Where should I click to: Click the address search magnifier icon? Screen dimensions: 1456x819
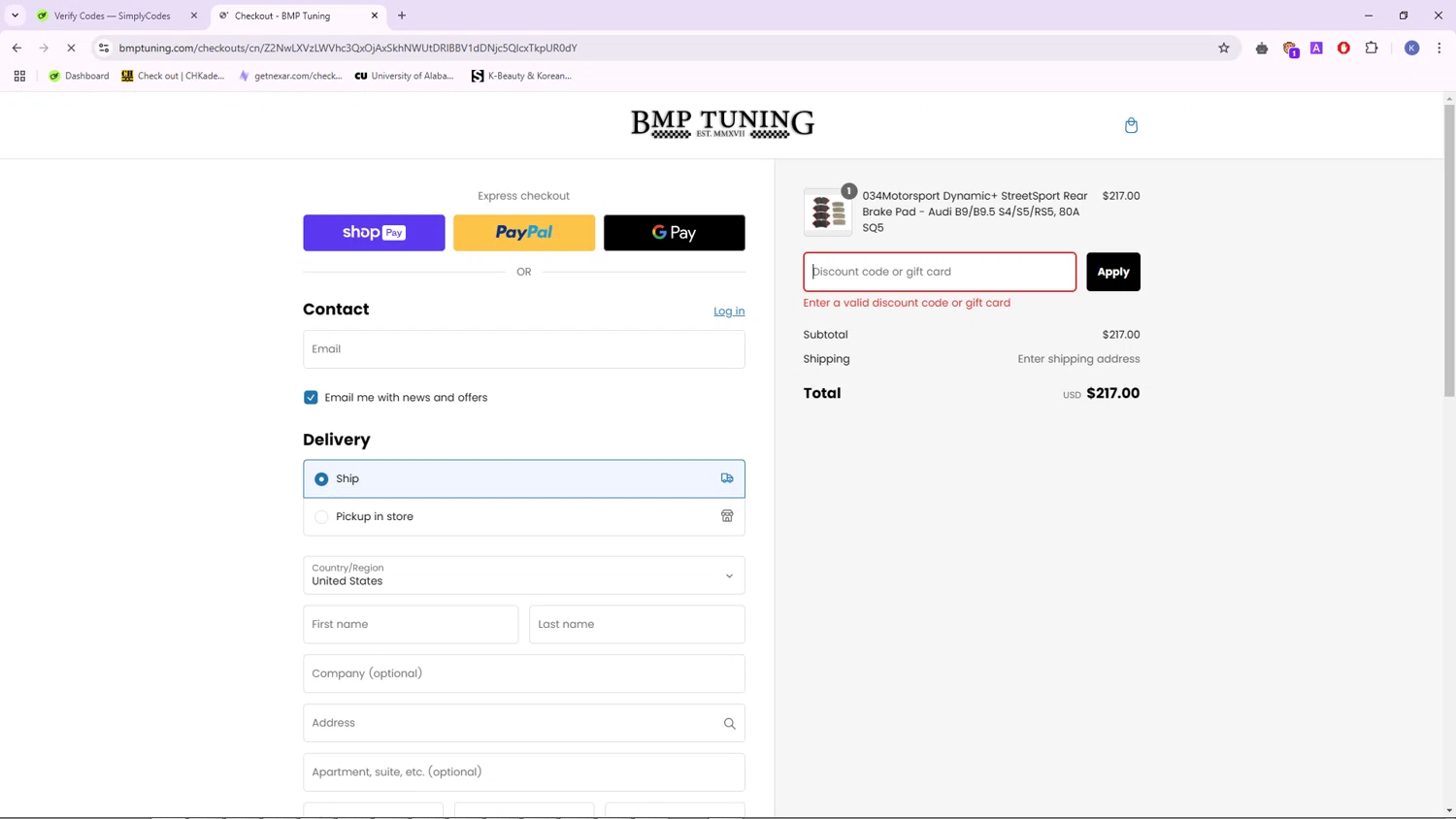(x=729, y=724)
